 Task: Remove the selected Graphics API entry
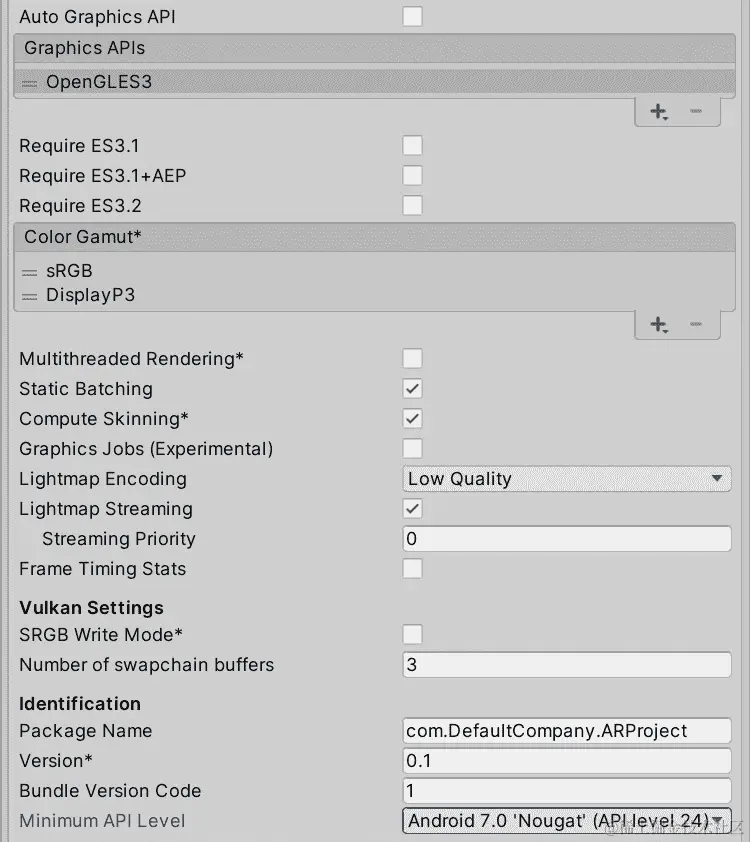pos(696,111)
